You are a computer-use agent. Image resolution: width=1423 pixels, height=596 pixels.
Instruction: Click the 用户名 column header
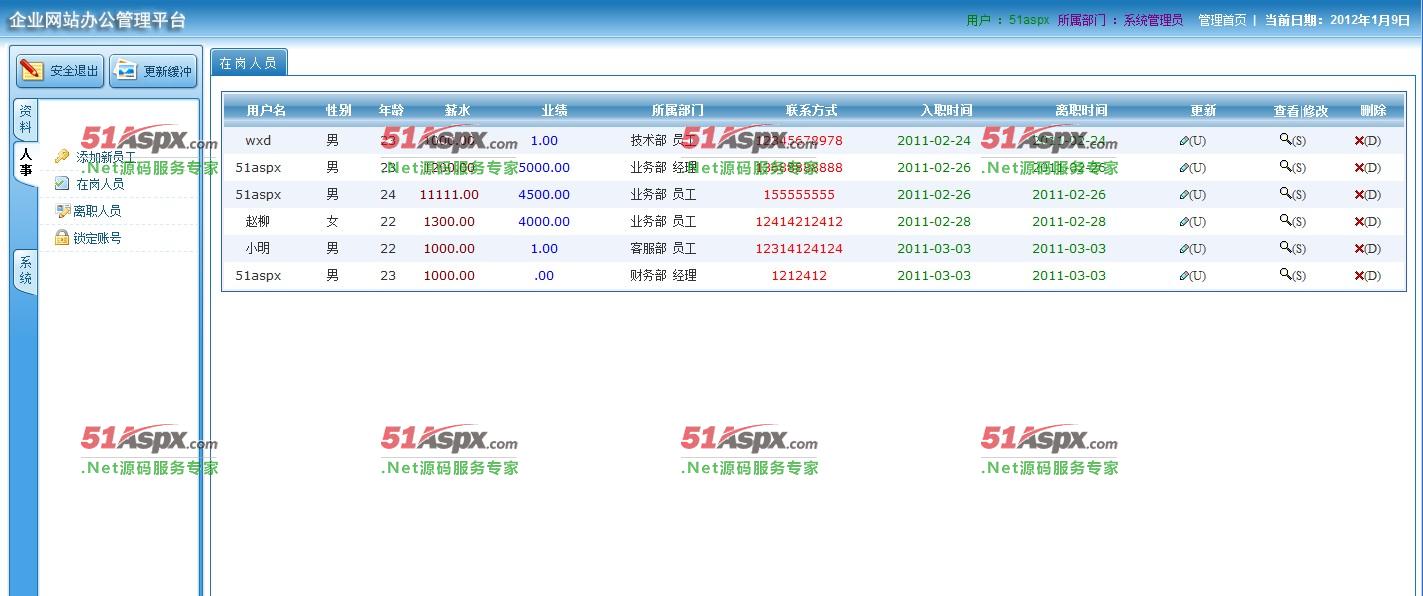point(266,111)
